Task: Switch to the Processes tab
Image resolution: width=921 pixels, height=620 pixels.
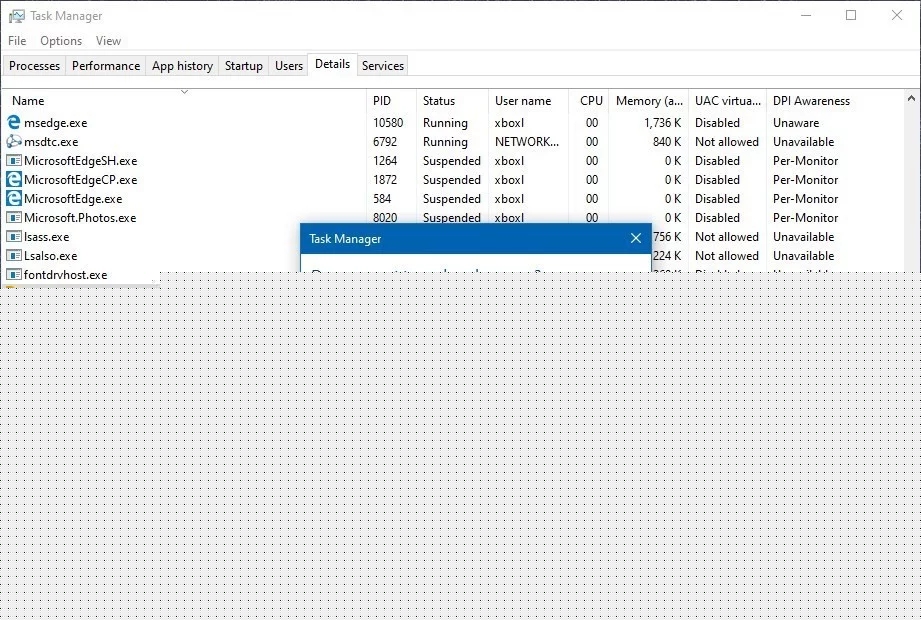Action: [x=34, y=66]
